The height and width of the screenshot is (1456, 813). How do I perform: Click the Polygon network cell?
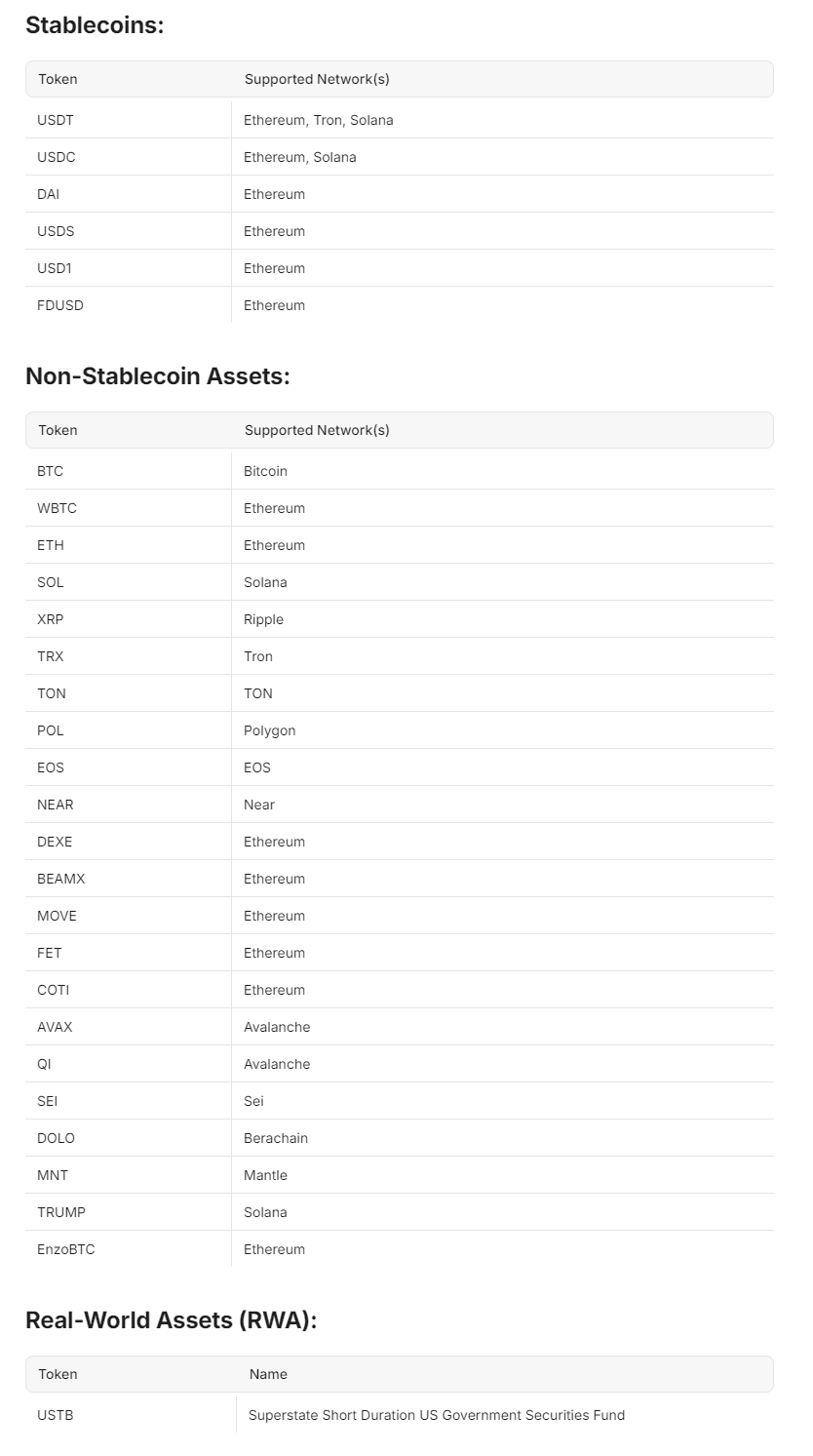(x=502, y=730)
